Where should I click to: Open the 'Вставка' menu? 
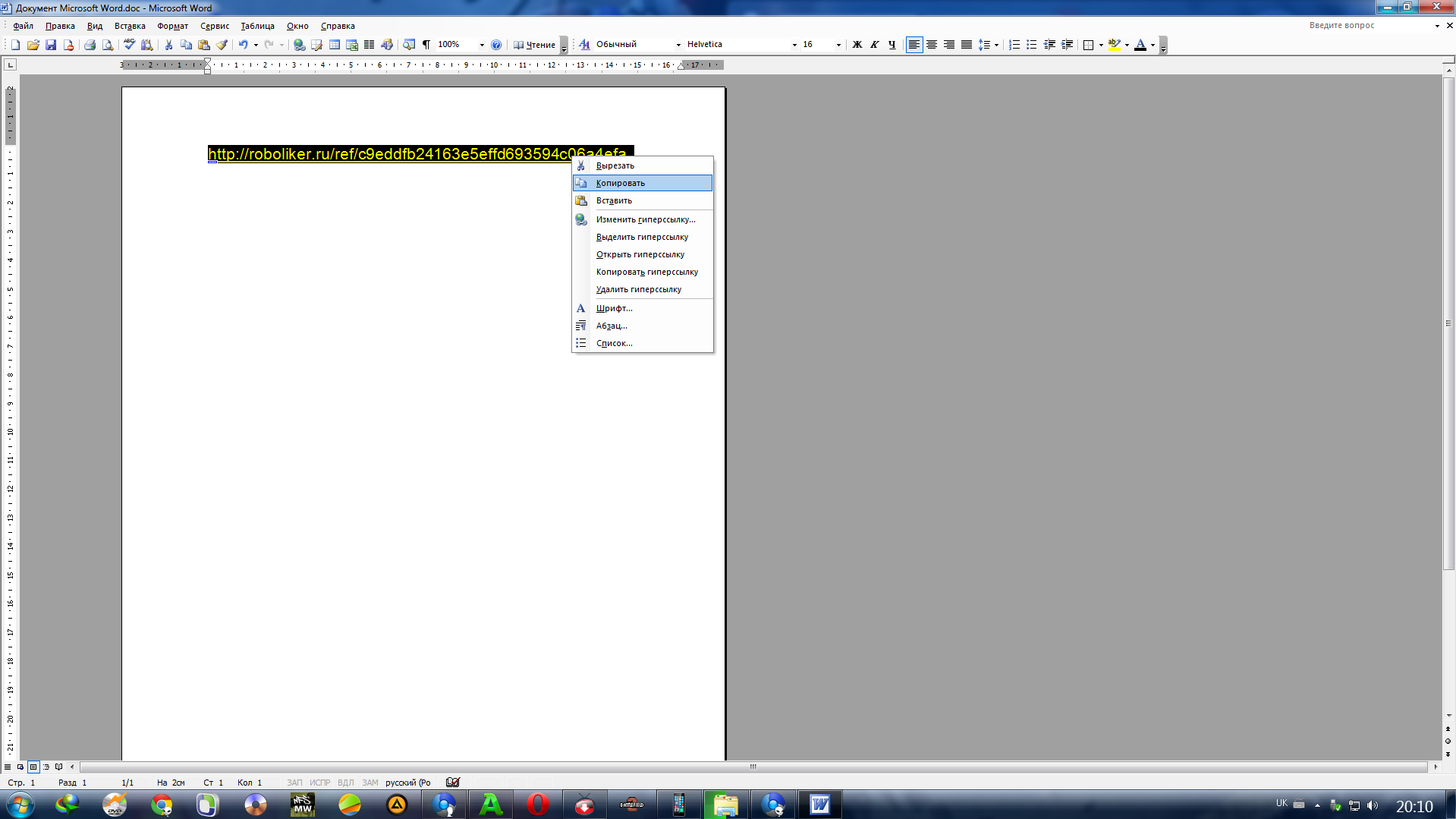[130, 26]
